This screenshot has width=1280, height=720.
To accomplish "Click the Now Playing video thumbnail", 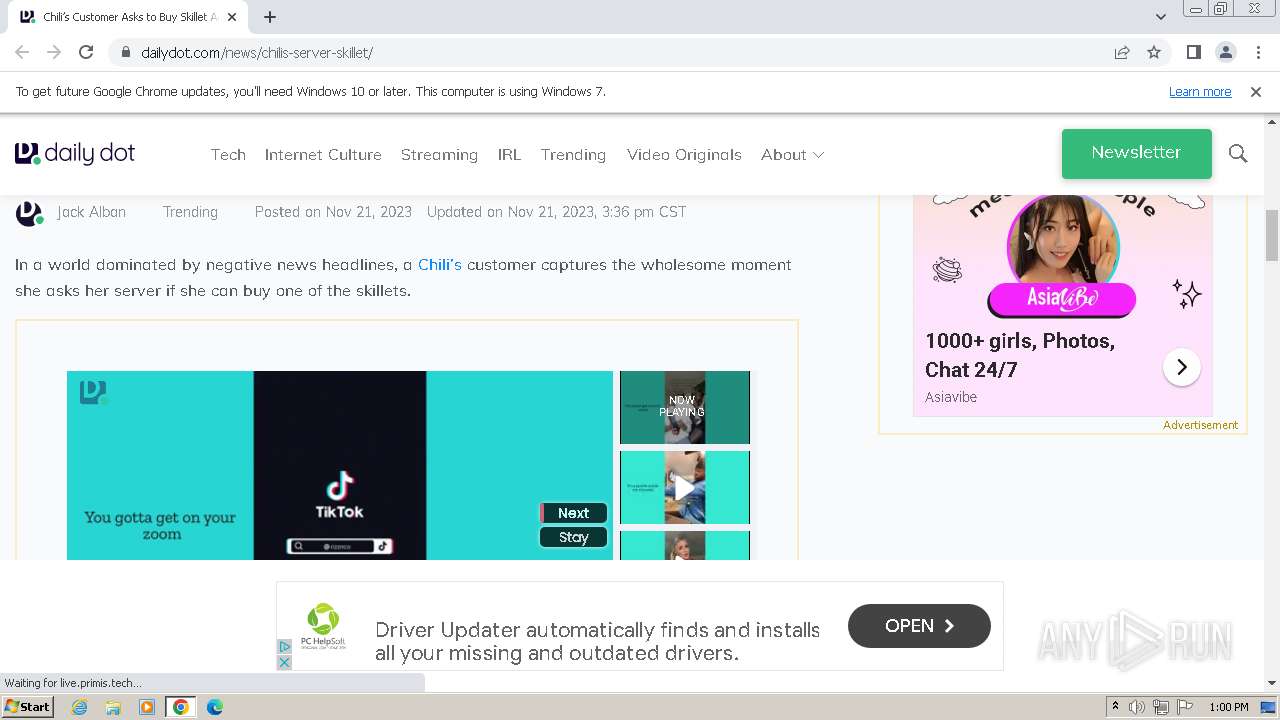I will click(x=685, y=407).
